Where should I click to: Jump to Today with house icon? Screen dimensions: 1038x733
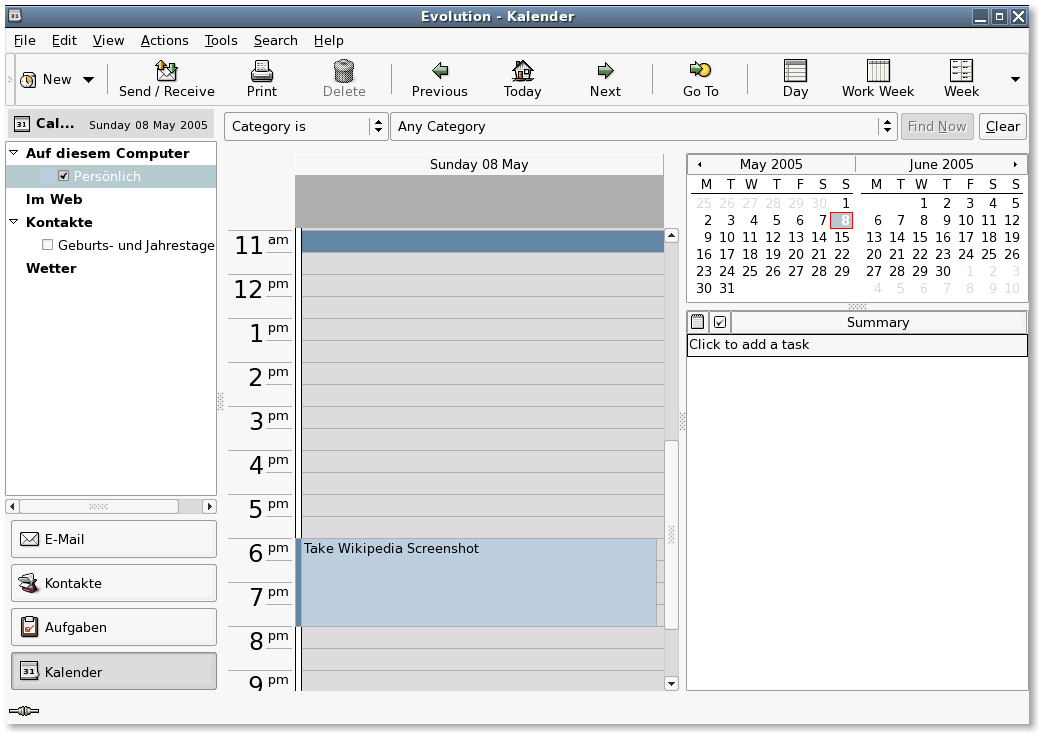click(x=522, y=70)
